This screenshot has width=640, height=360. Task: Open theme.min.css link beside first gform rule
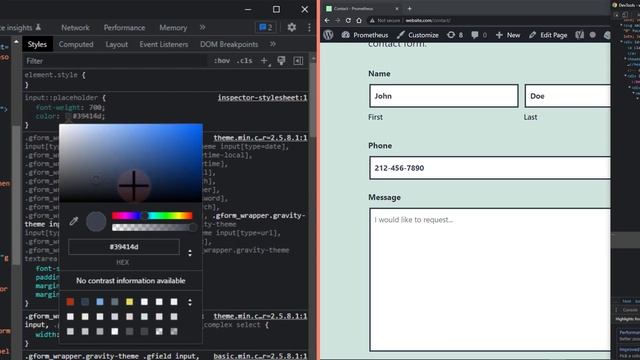260,138
